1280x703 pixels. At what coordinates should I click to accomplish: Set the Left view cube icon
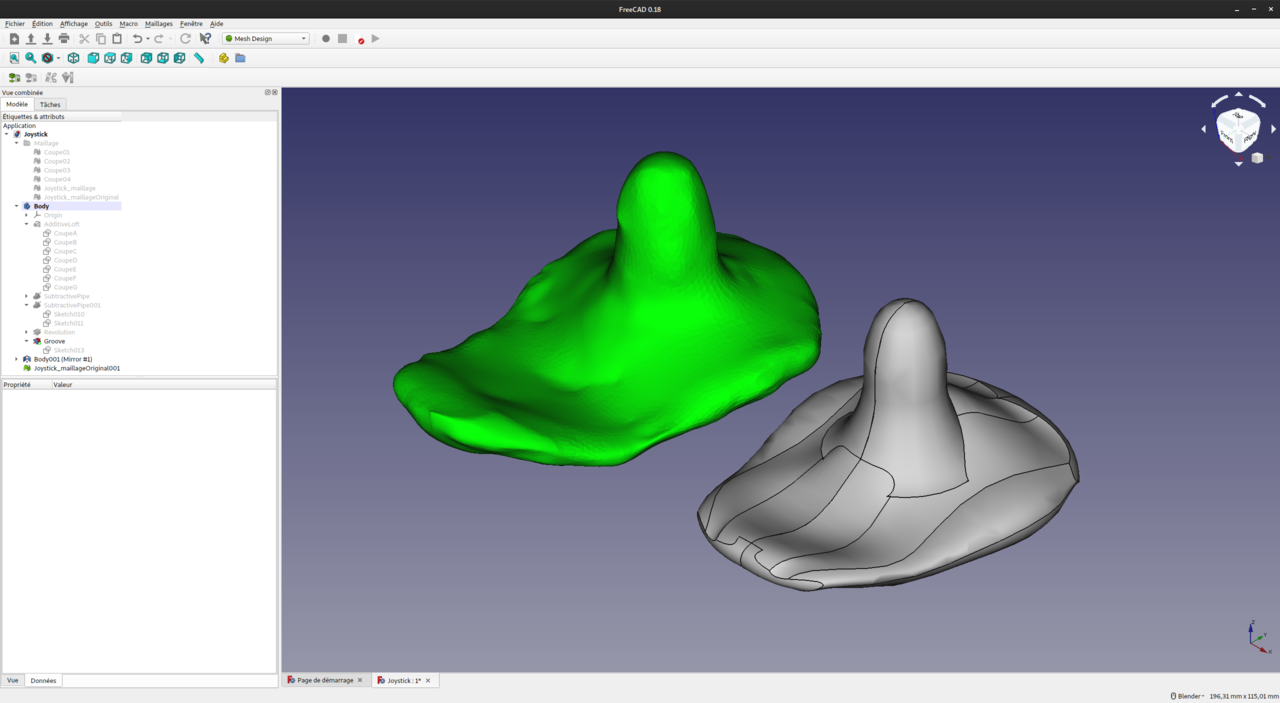pos(179,58)
